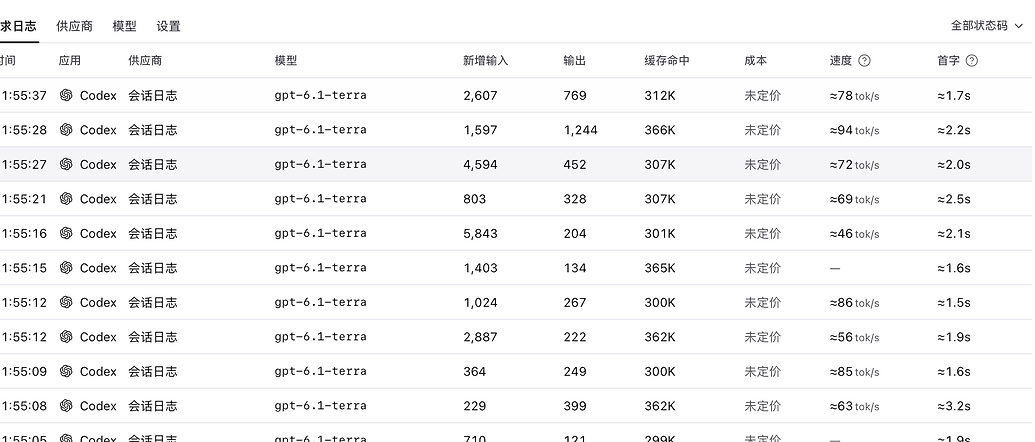
Task: Click the 模型 column header
Action: point(286,61)
